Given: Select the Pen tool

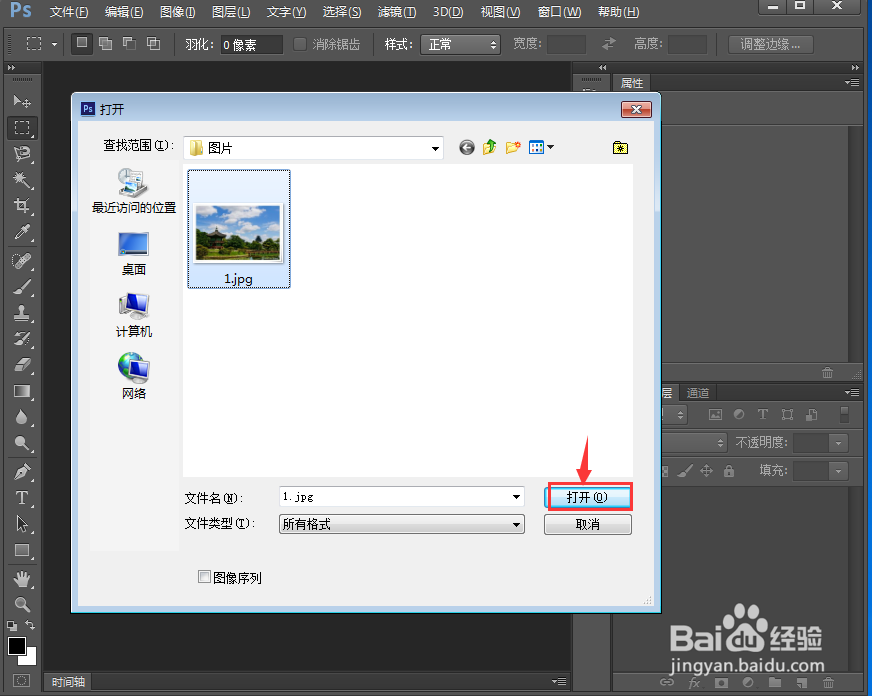Looking at the screenshot, I should point(22,472).
